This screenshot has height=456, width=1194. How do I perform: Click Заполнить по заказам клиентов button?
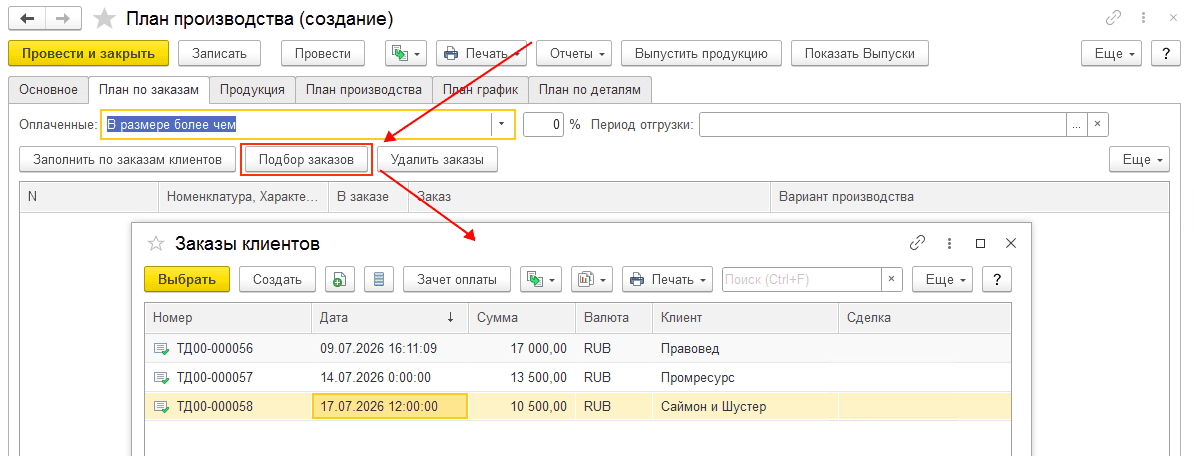click(127, 160)
